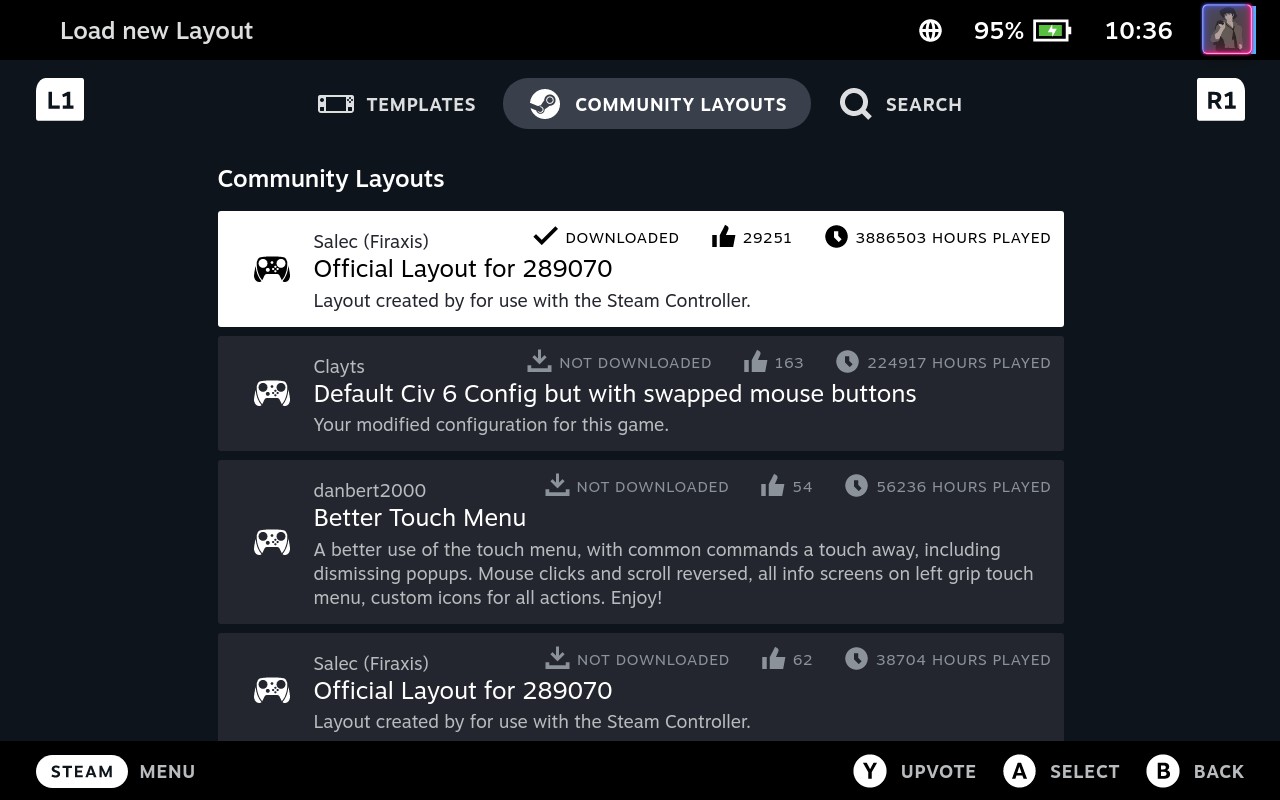The height and width of the screenshot is (800, 1280).
Task: Click the user avatar picture
Action: point(1227,30)
